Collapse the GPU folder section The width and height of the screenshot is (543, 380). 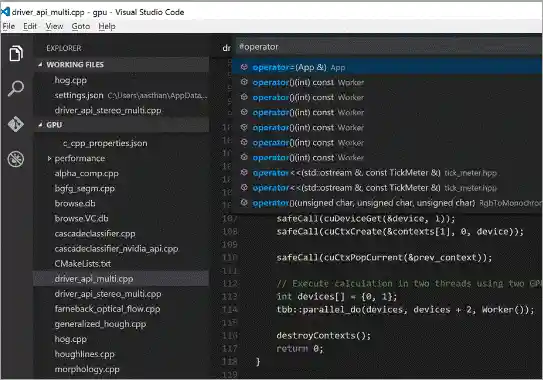pos(122,125)
